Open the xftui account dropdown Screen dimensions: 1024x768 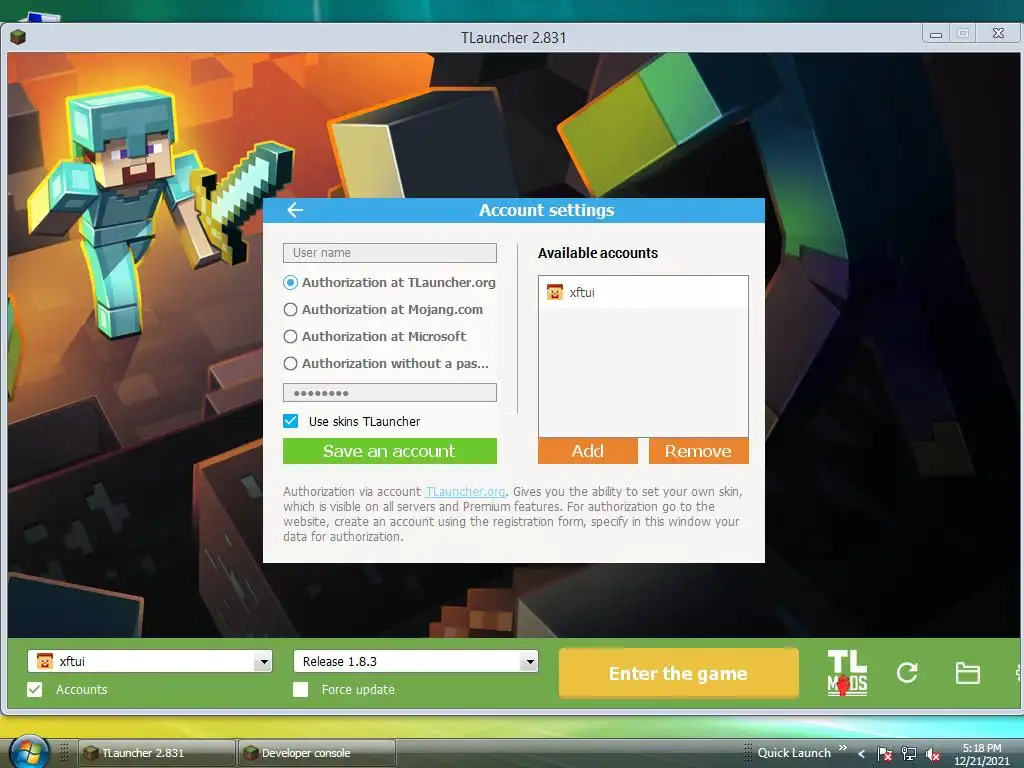click(x=263, y=662)
